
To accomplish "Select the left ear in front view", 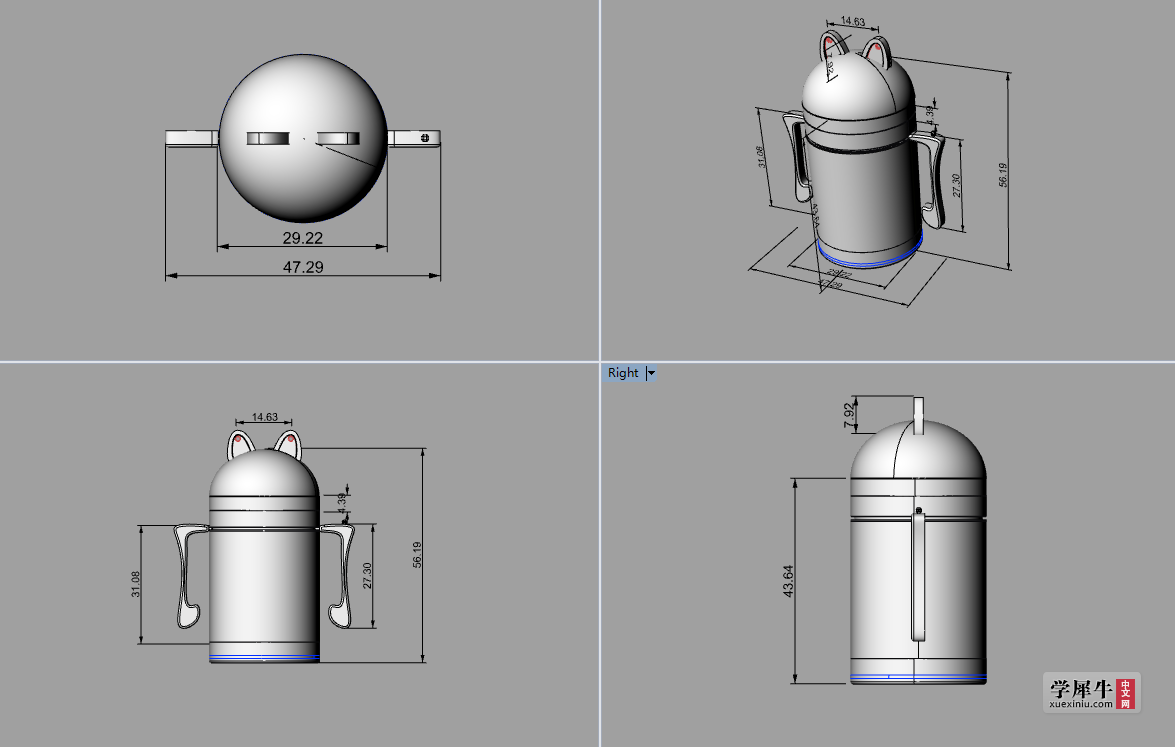I will click(241, 444).
